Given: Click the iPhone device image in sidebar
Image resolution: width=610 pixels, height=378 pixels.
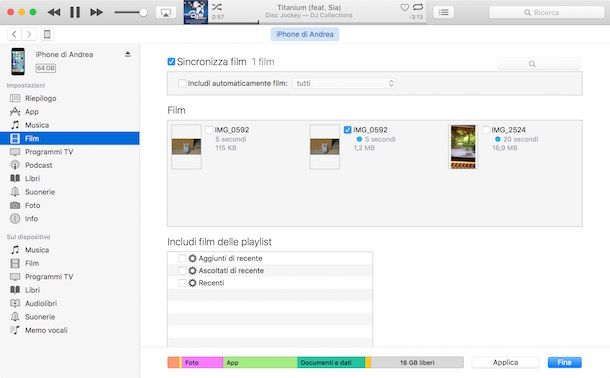Looking at the screenshot, I should click(x=18, y=61).
